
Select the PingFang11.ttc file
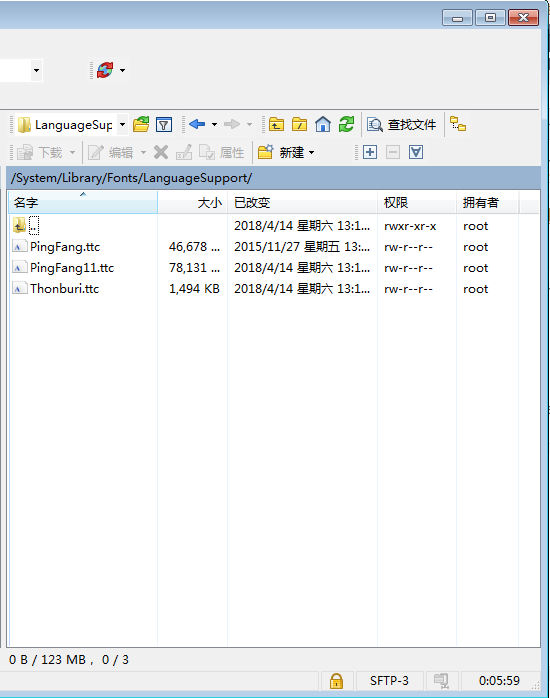72,268
